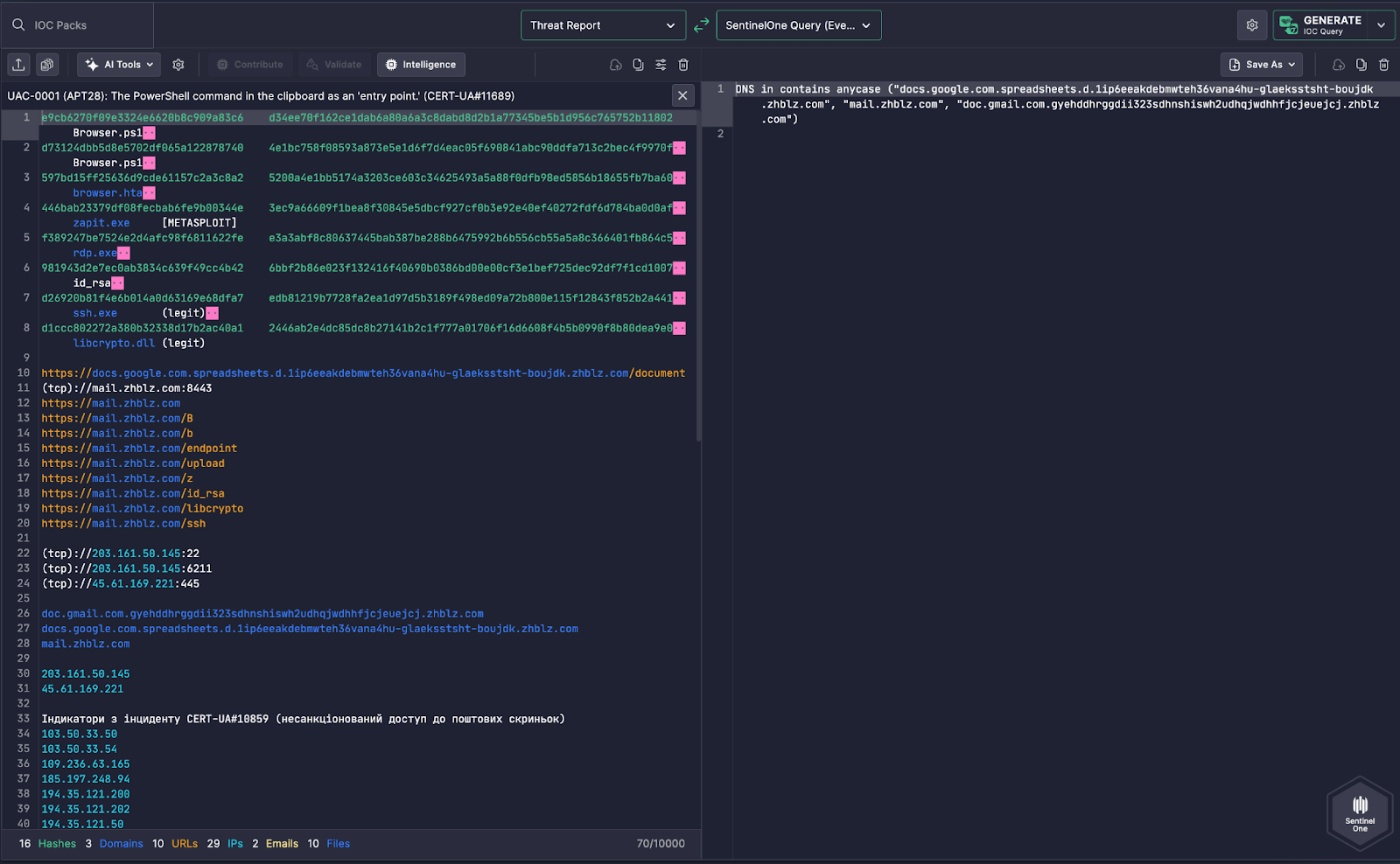The height and width of the screenshot is (864, 1400).
Task: Click the IP 194.35.121.200
Action: click(x=86, y=794)
